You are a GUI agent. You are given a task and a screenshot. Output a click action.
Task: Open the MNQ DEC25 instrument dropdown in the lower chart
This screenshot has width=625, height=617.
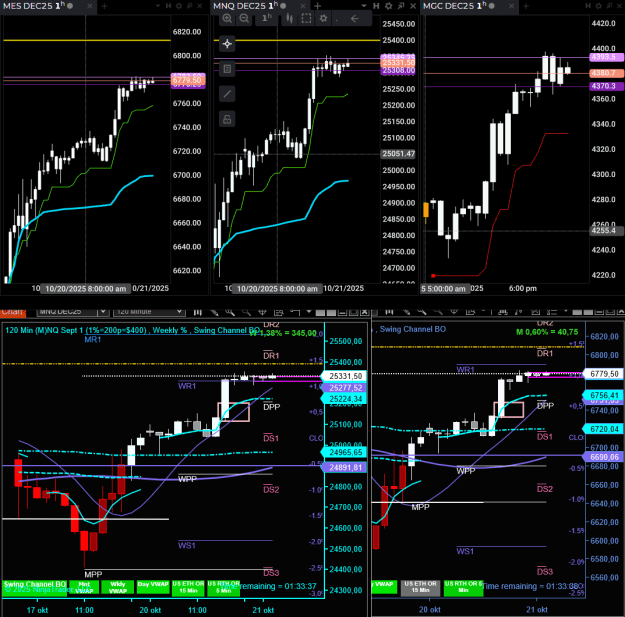pyautogui.click(x=103, y=312)
